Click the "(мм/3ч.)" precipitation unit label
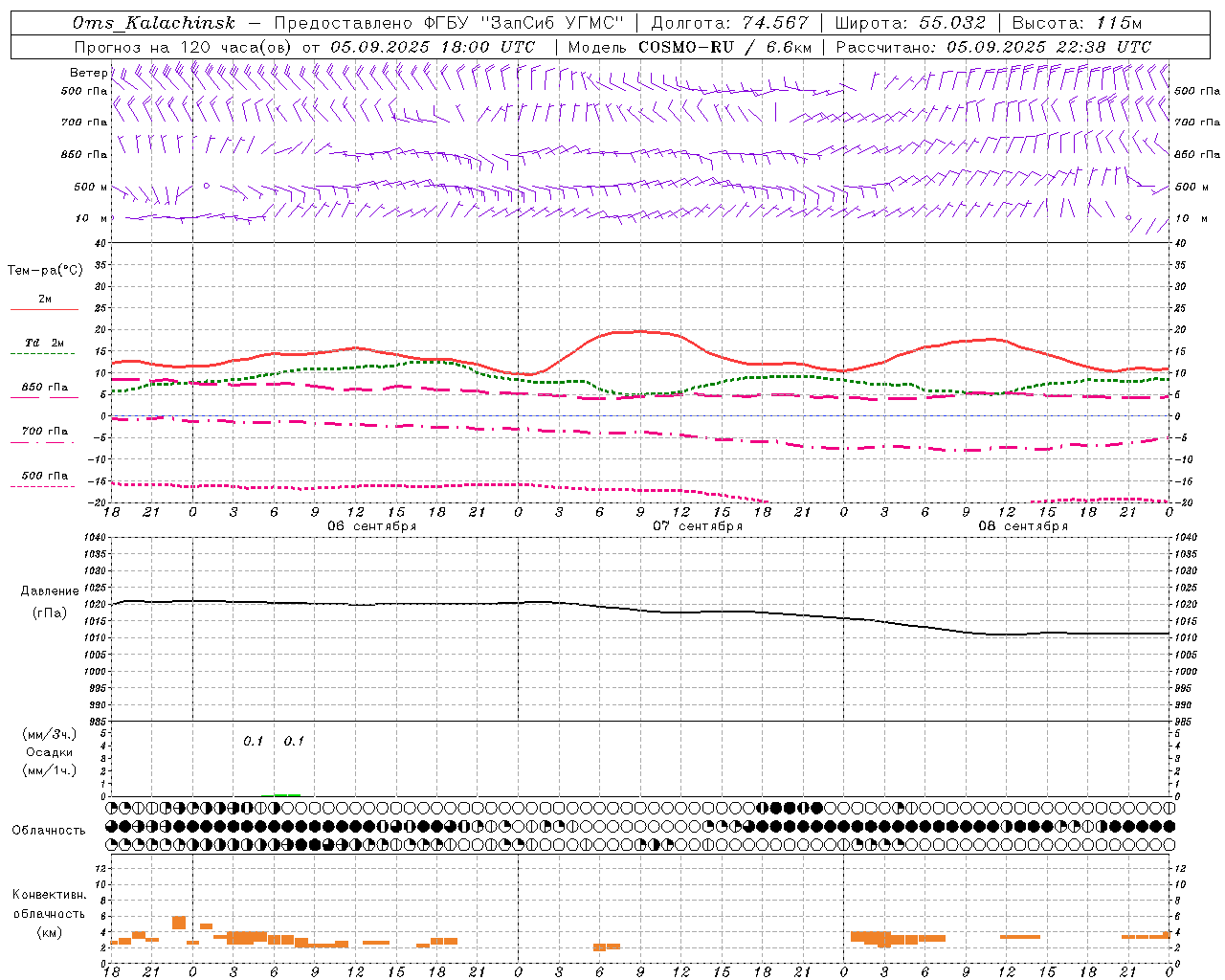Image resolution: width=1225 pixels, height=980 pixels. click(x=50, y=734)
